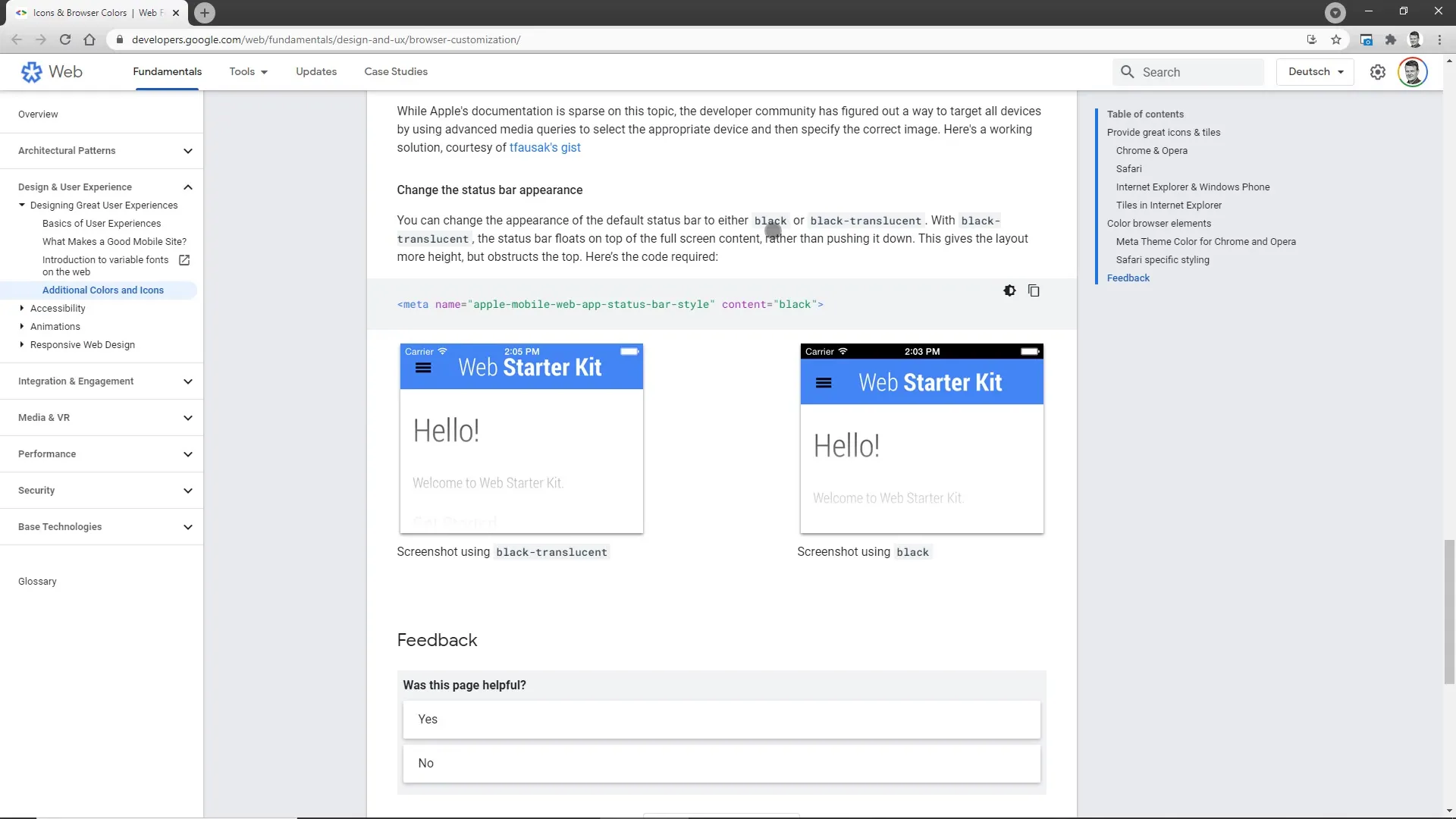Jump to Safari section in contents
Image resolution: width=1456 pixels, height=819 pixels.
pos(1128,169)
